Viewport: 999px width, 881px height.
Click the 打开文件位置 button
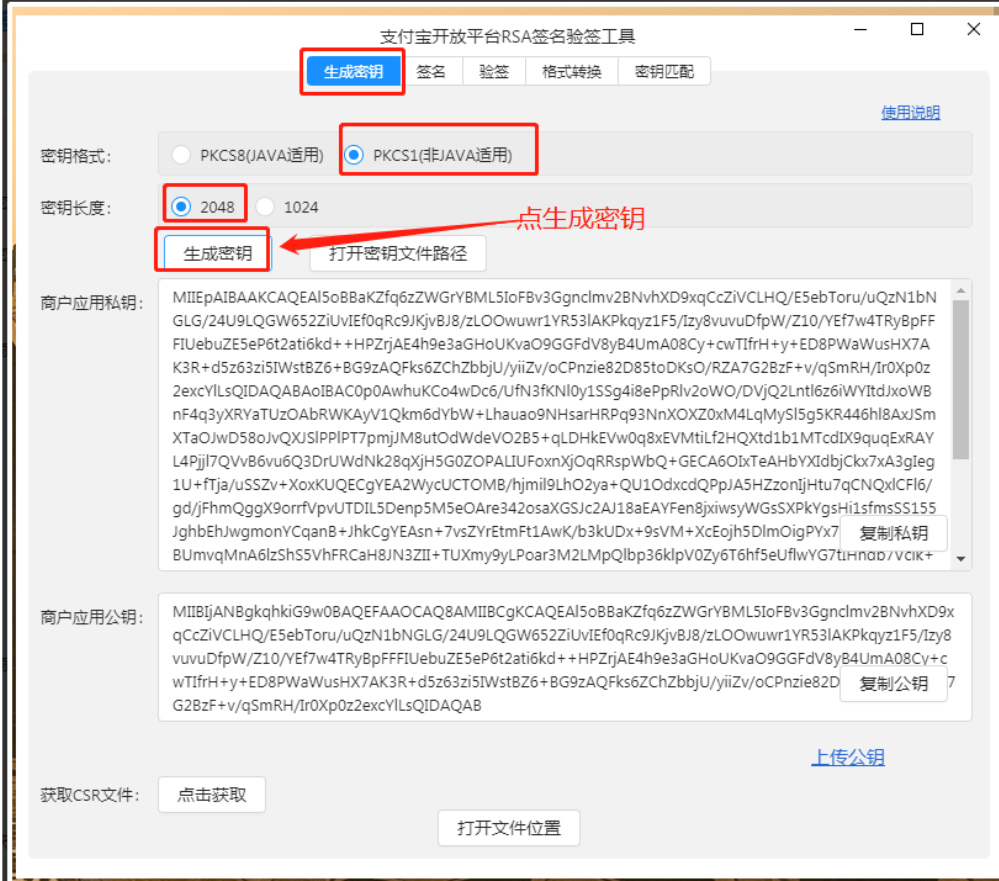[x=508, y=827]
